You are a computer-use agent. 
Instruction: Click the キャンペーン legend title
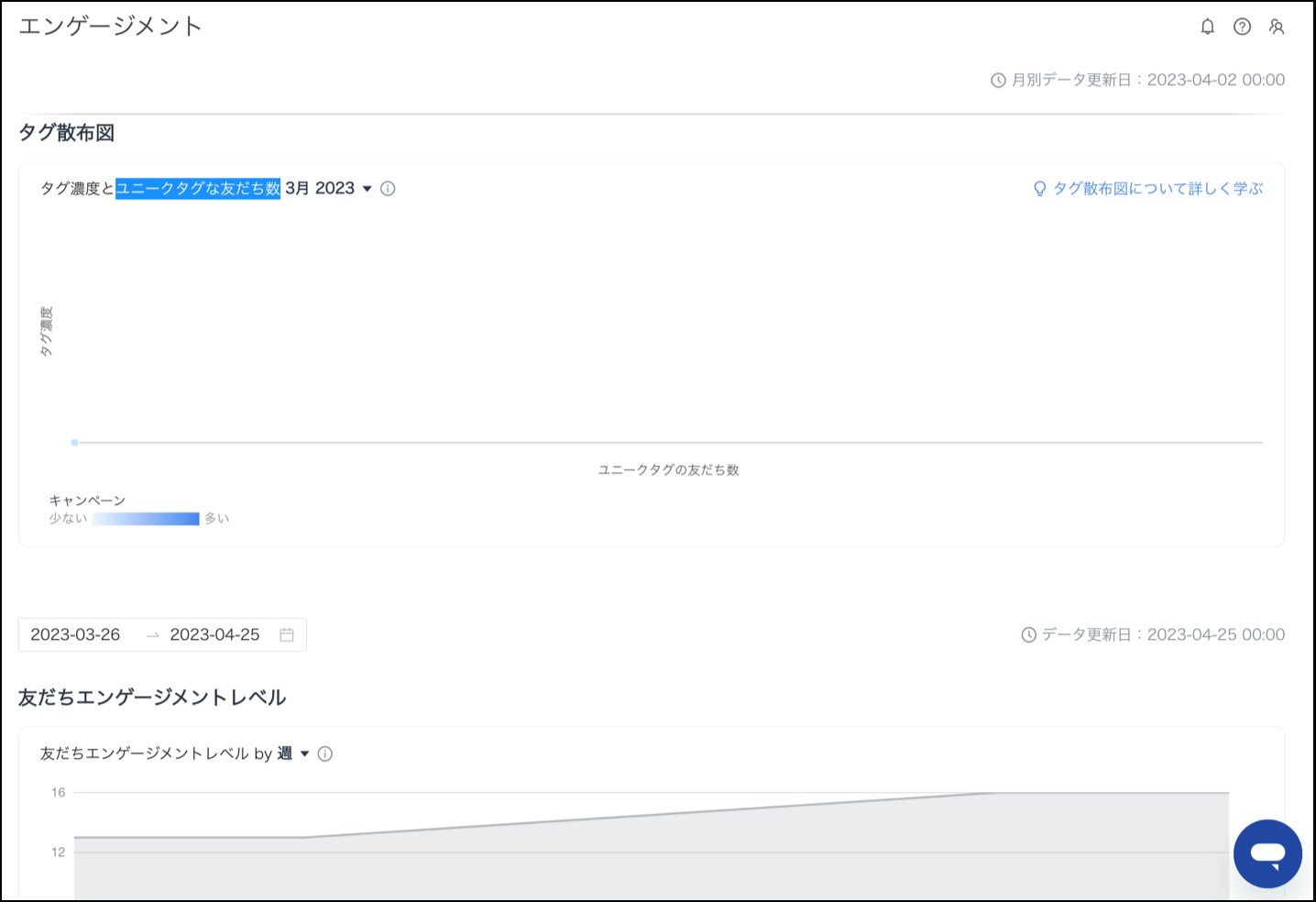[x=87, y=500]
